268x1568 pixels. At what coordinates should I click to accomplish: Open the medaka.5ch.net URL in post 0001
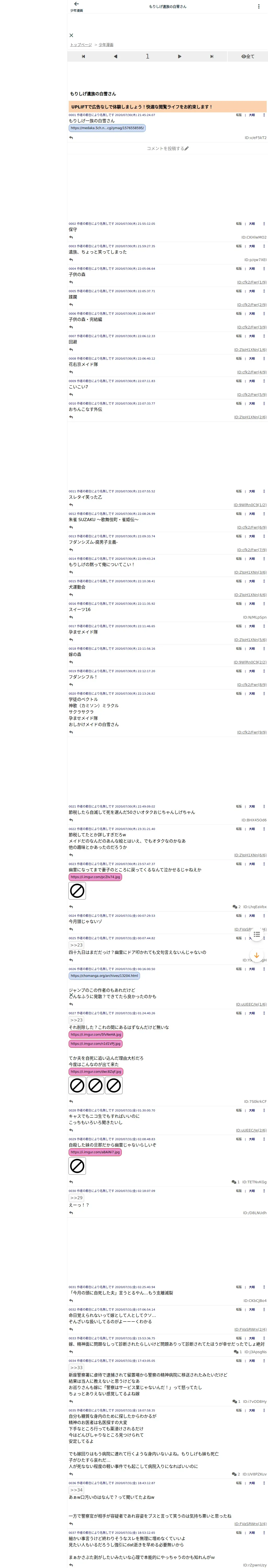tap(107, 128)
